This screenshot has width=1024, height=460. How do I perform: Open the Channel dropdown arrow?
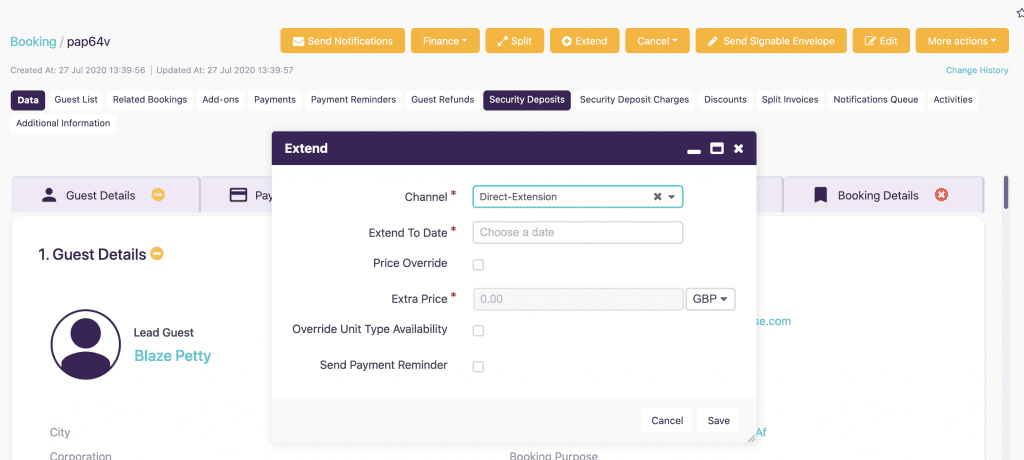[x=671, y=197]
